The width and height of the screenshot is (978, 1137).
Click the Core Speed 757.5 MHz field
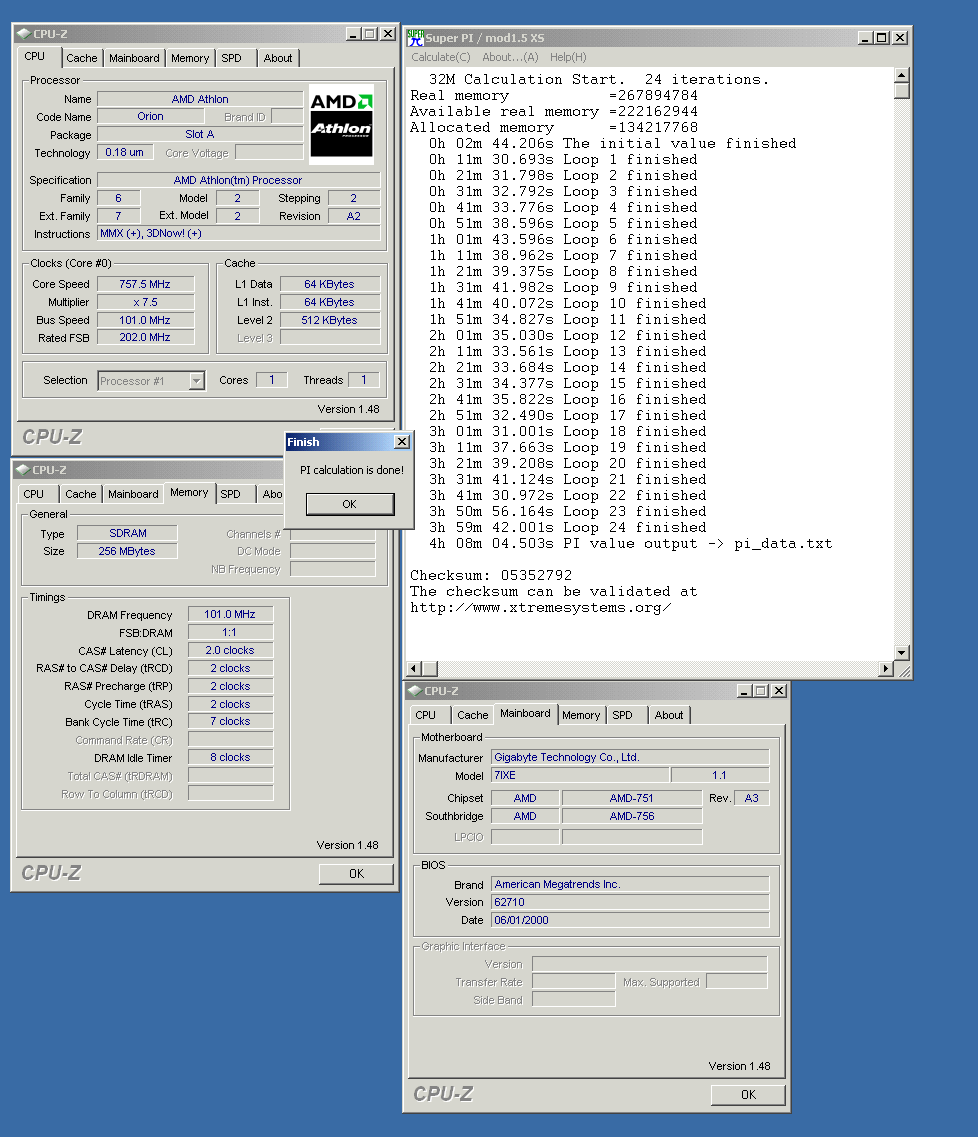click(145, 284)
